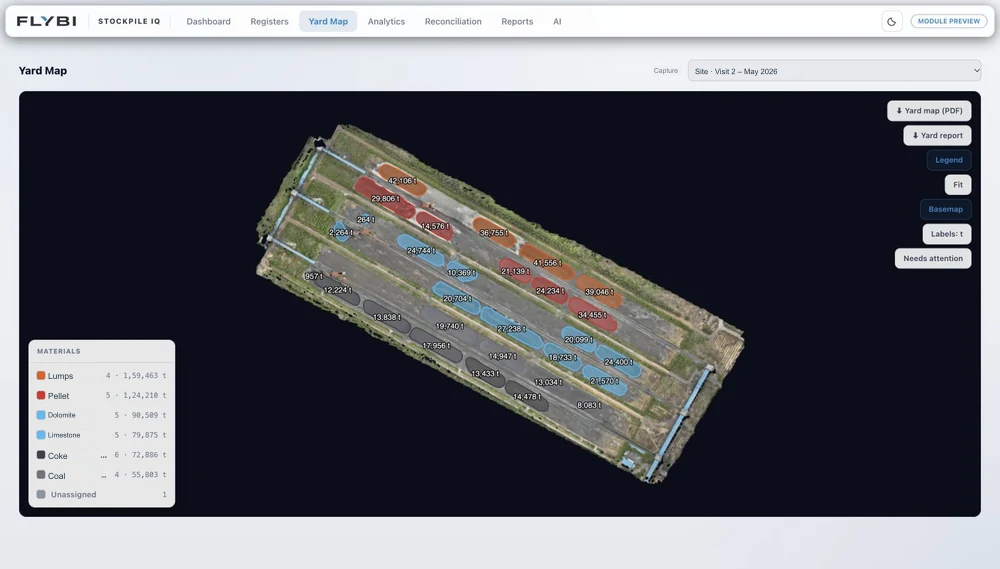Go to the Reconciliation tab
This screenshot has width=1000, height=569.
(453, 21)
